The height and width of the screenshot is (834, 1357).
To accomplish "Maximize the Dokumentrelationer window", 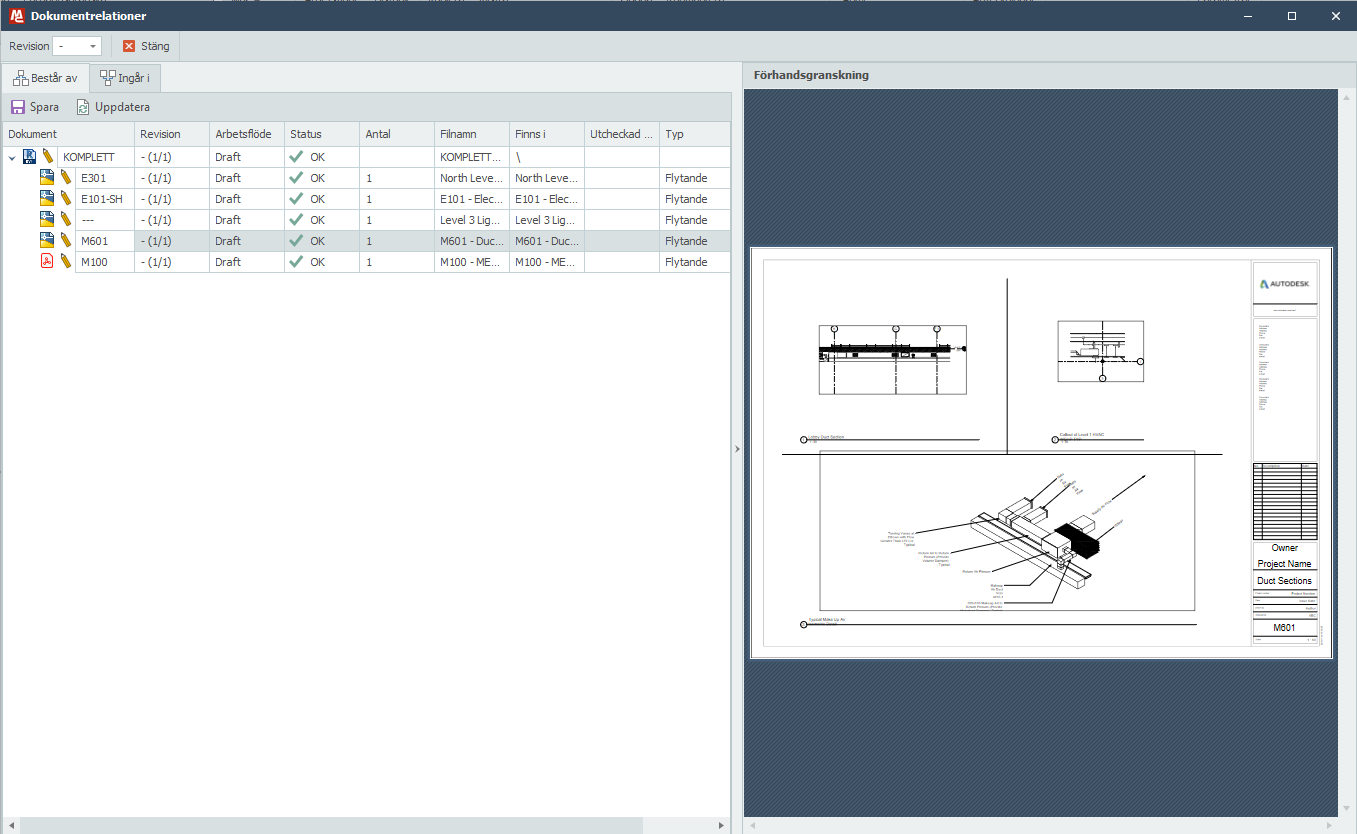I will (1292, 16).
